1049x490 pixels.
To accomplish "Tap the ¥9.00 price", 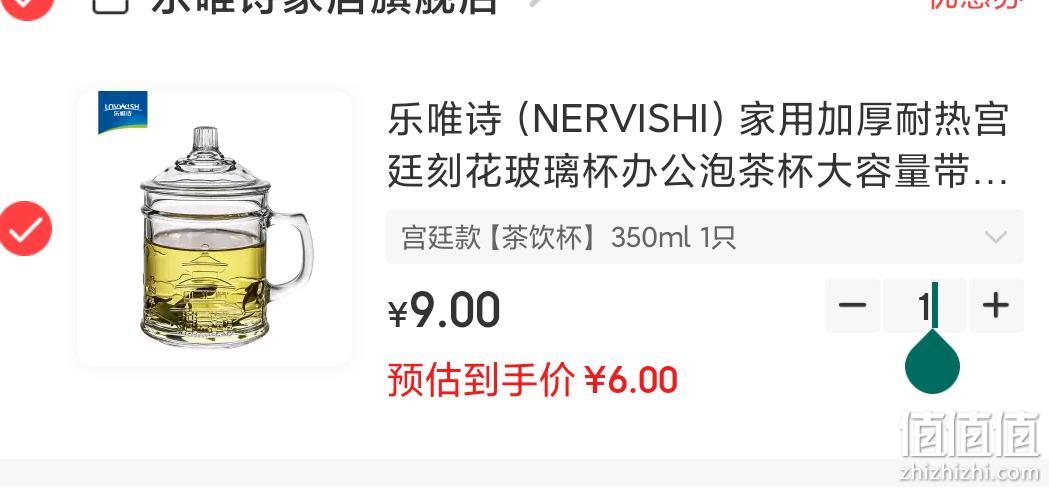I will [x=444, y=310].
